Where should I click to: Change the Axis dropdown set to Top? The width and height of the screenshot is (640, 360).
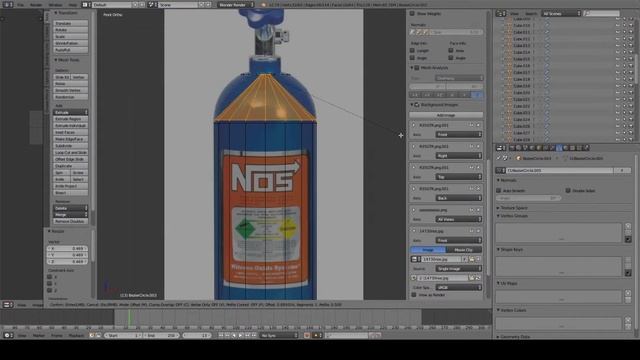pyautogui.click(x=459, y=177)
